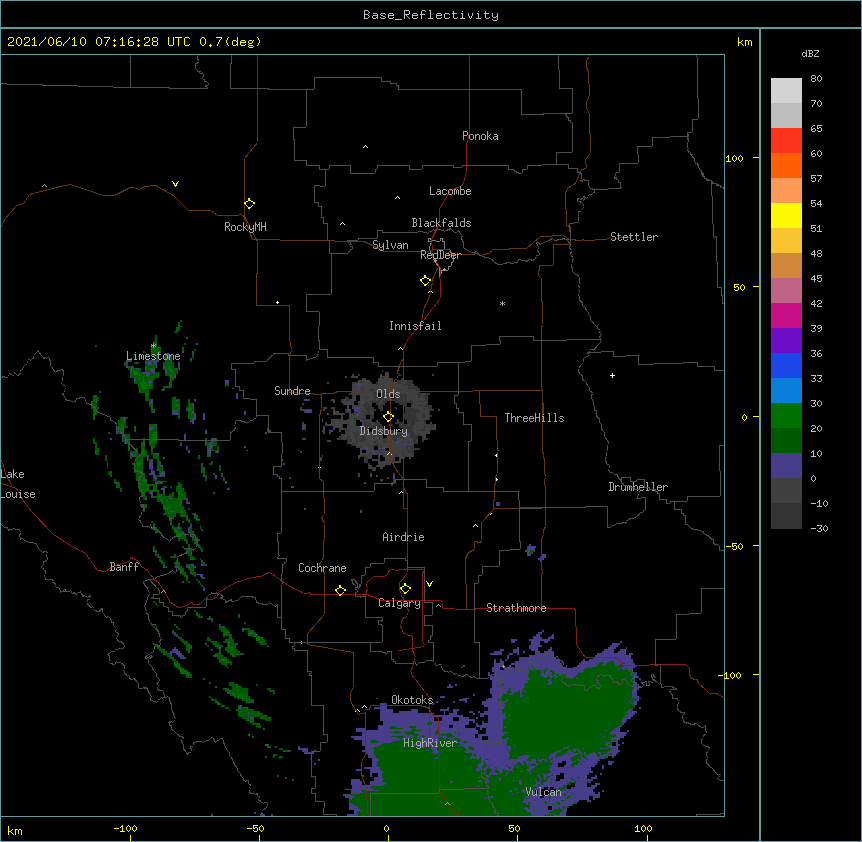Pick the bright green 20-30 dBZ swatch
The image size is (862, 842).
(786, 416)
